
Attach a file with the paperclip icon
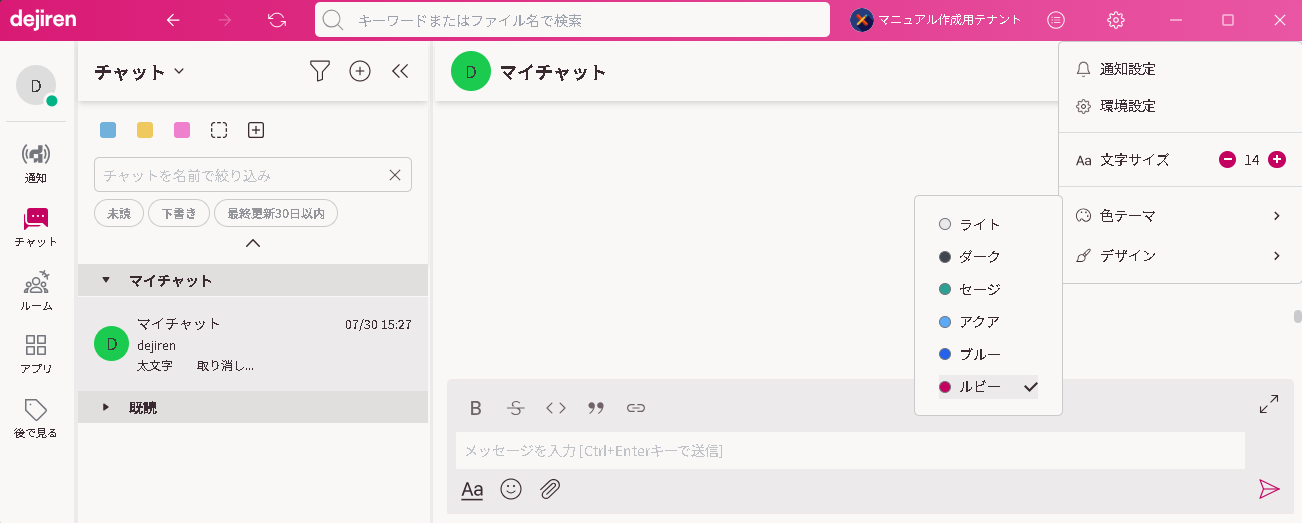550,489
